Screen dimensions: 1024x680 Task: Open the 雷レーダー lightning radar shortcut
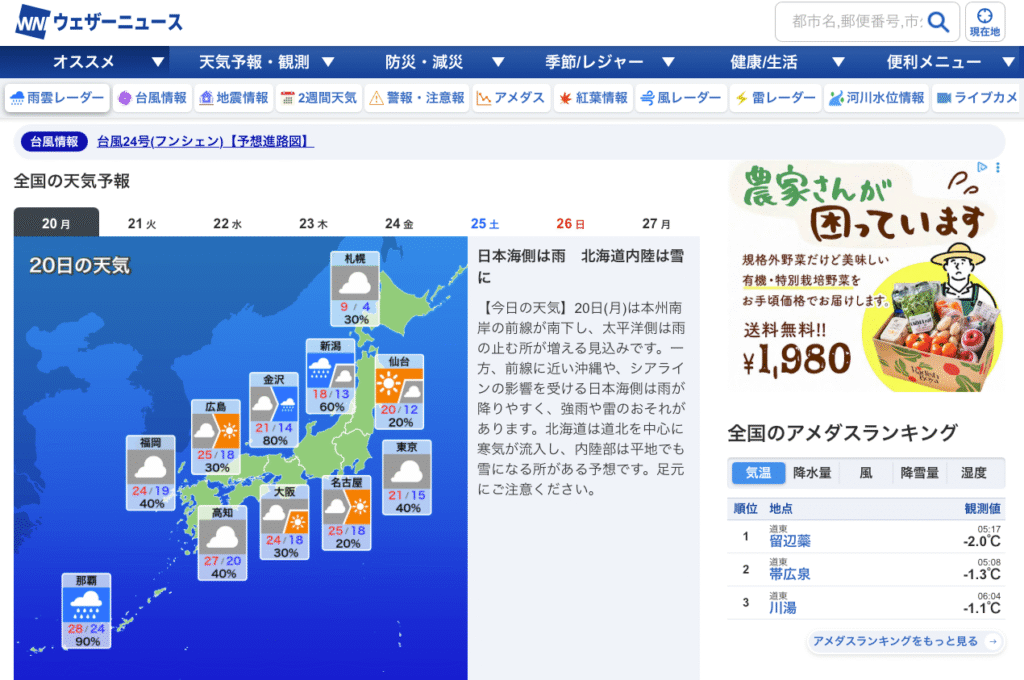775,98
